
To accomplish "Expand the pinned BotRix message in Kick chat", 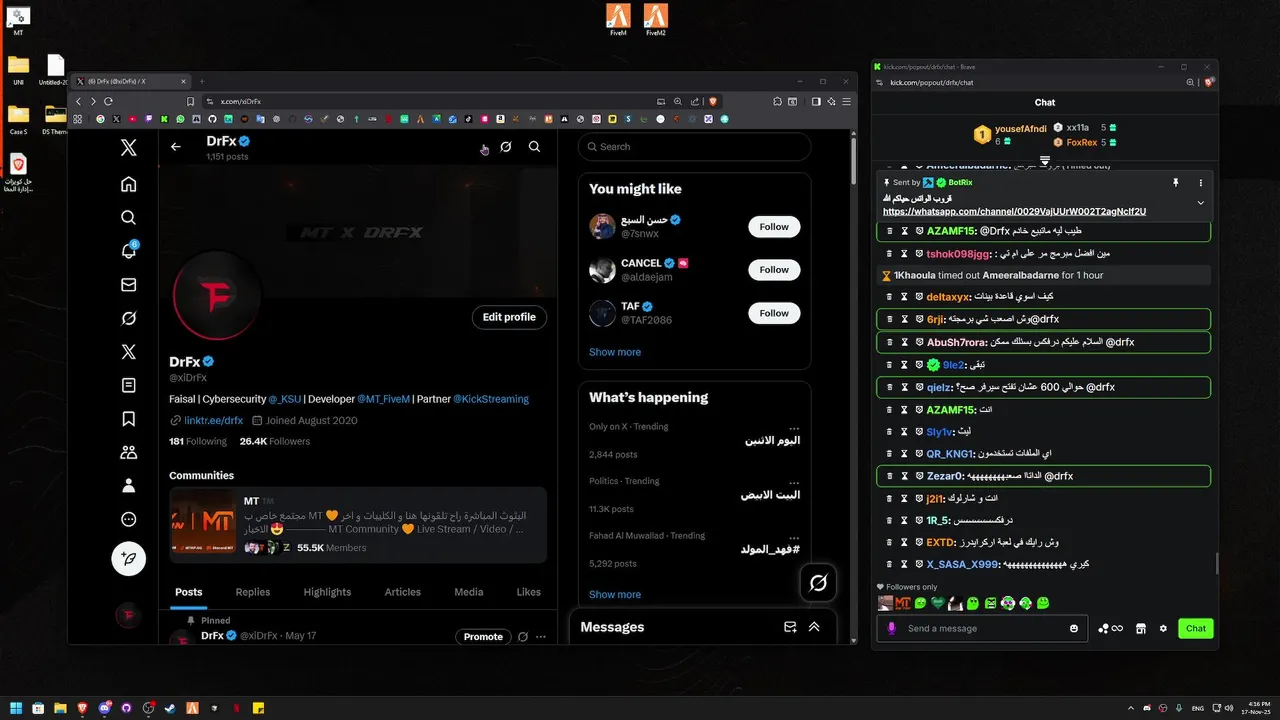I will click(1201, 202).
